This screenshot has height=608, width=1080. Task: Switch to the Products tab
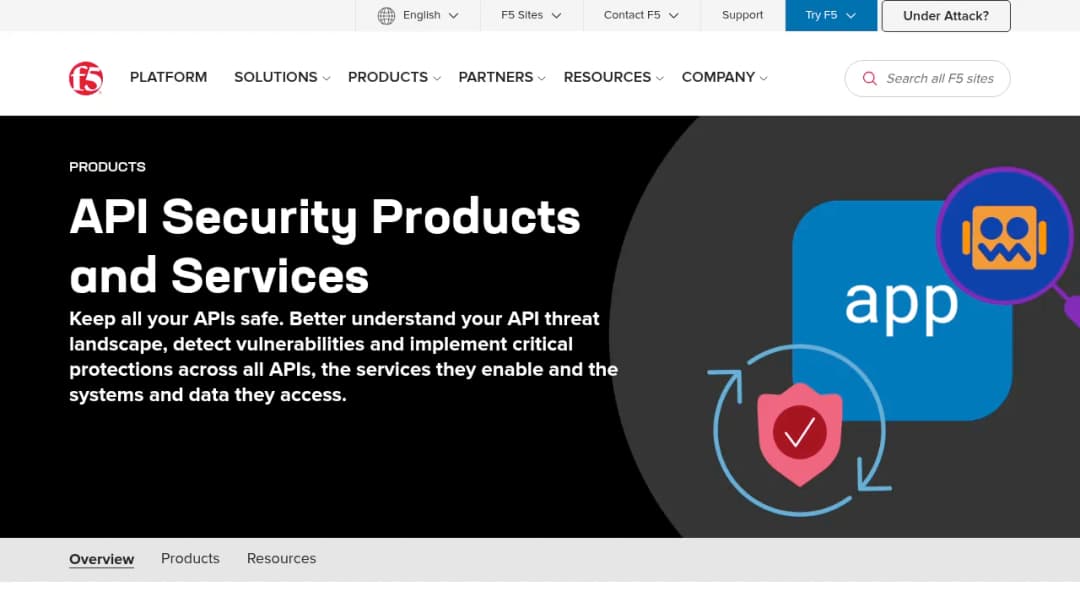tap(190, 558)
